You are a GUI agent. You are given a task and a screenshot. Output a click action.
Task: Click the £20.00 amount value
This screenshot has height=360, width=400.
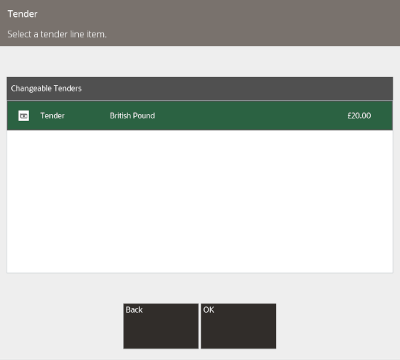pyautogui.click(x=359, y=116)
